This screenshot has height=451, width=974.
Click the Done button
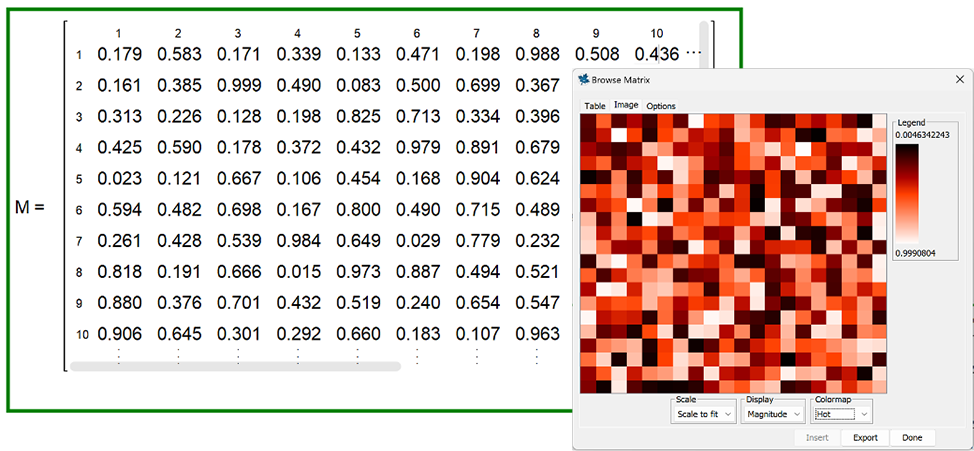[911, 438]
